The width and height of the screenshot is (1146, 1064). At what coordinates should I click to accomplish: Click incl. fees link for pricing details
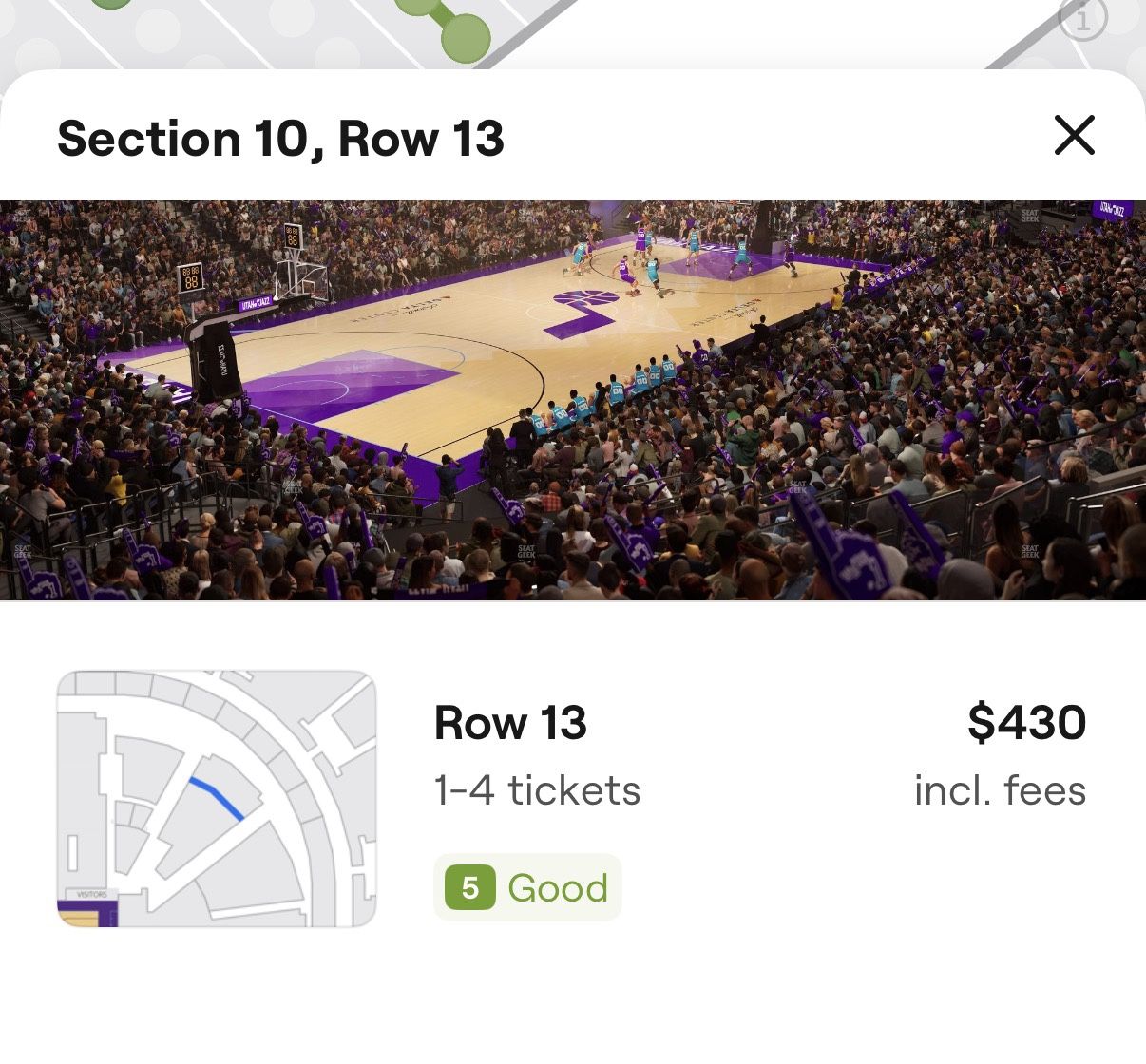pos(1000,789)
